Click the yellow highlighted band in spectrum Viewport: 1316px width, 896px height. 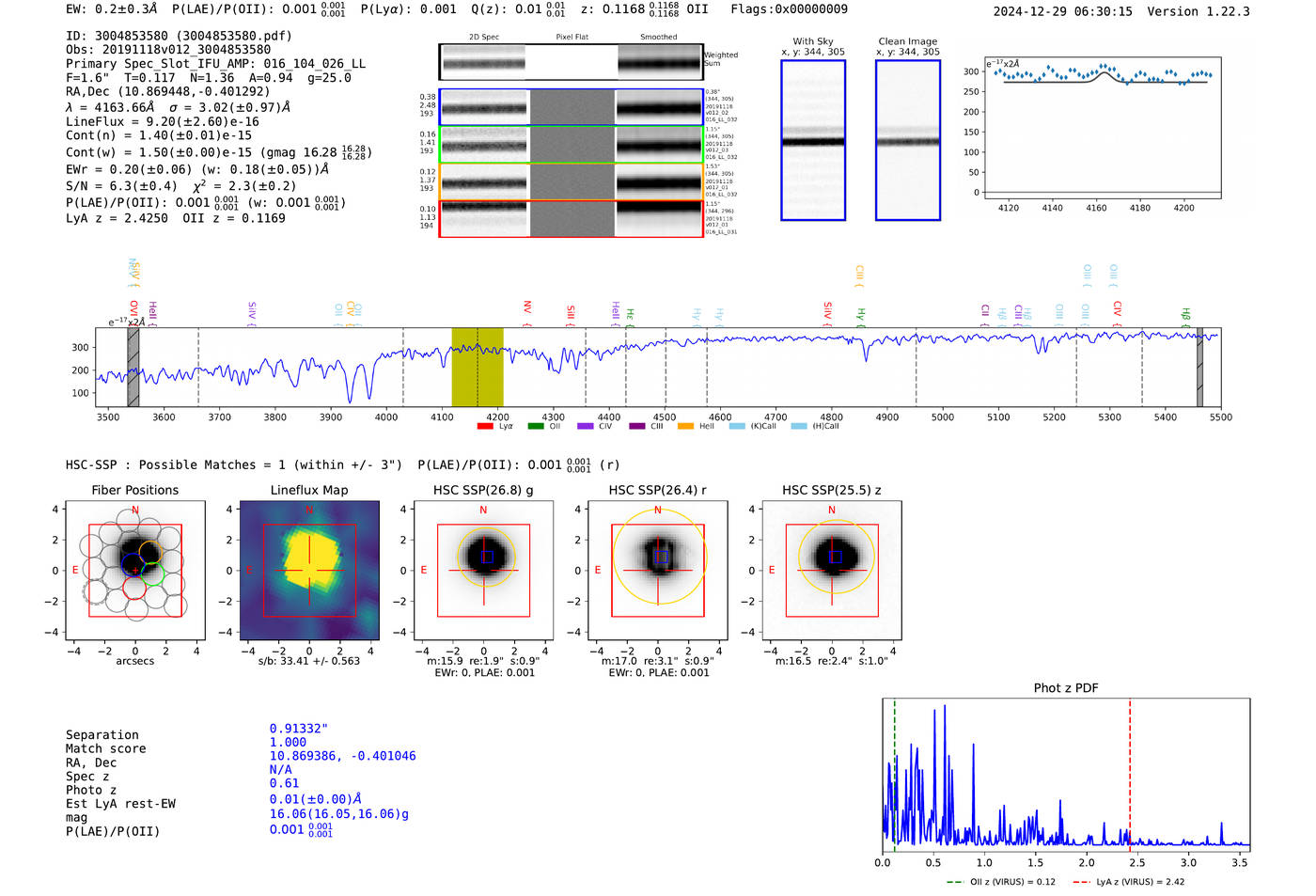pyautogui.click(x=478, y=367)
